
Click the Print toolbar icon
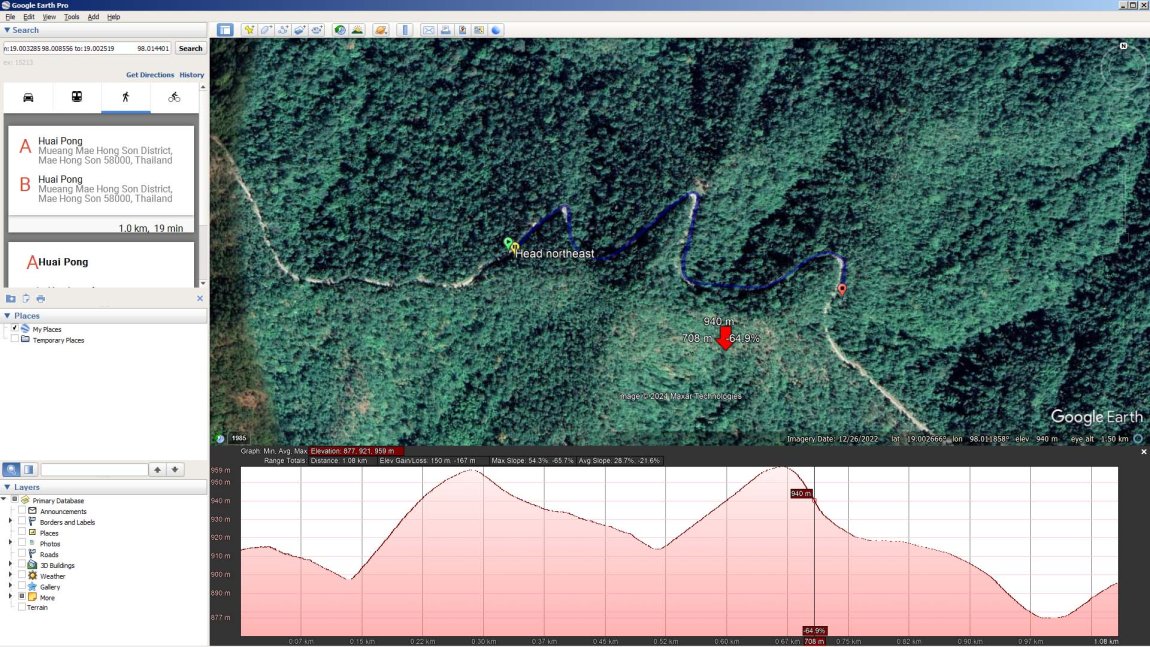(445, 30)
